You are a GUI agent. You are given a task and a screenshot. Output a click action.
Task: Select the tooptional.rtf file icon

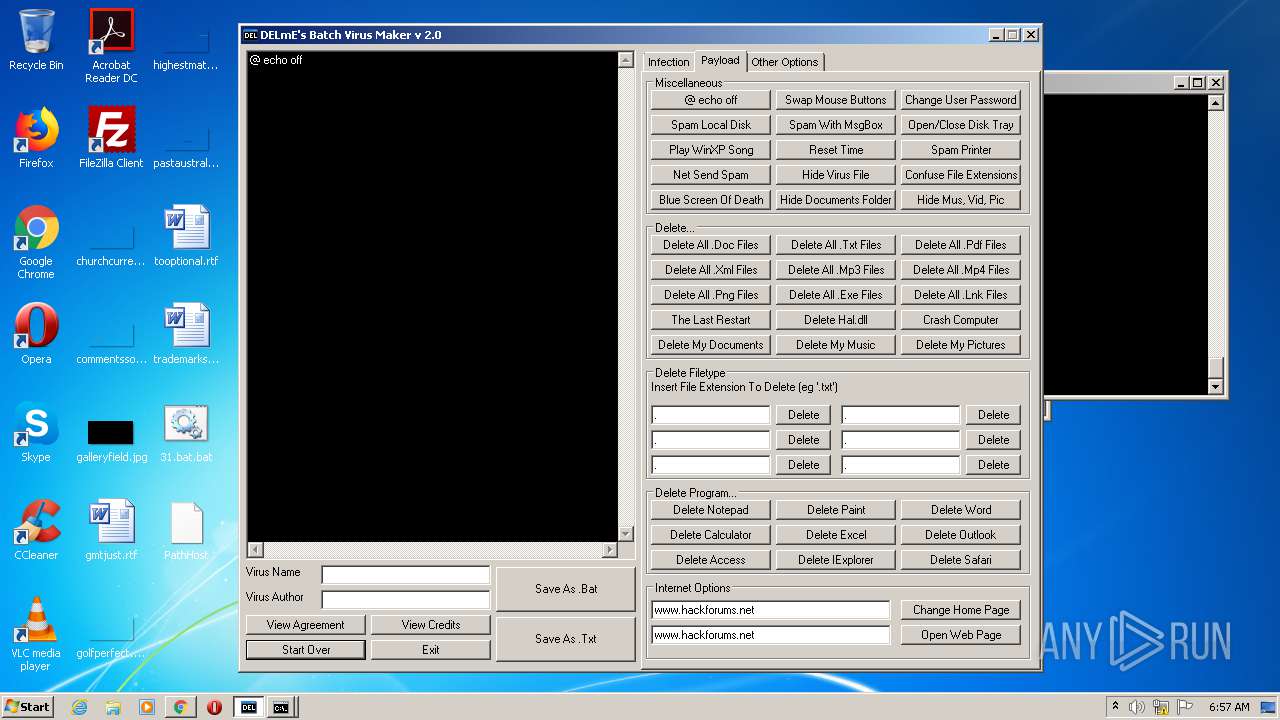pyautogui.click(x=186, y=236)
